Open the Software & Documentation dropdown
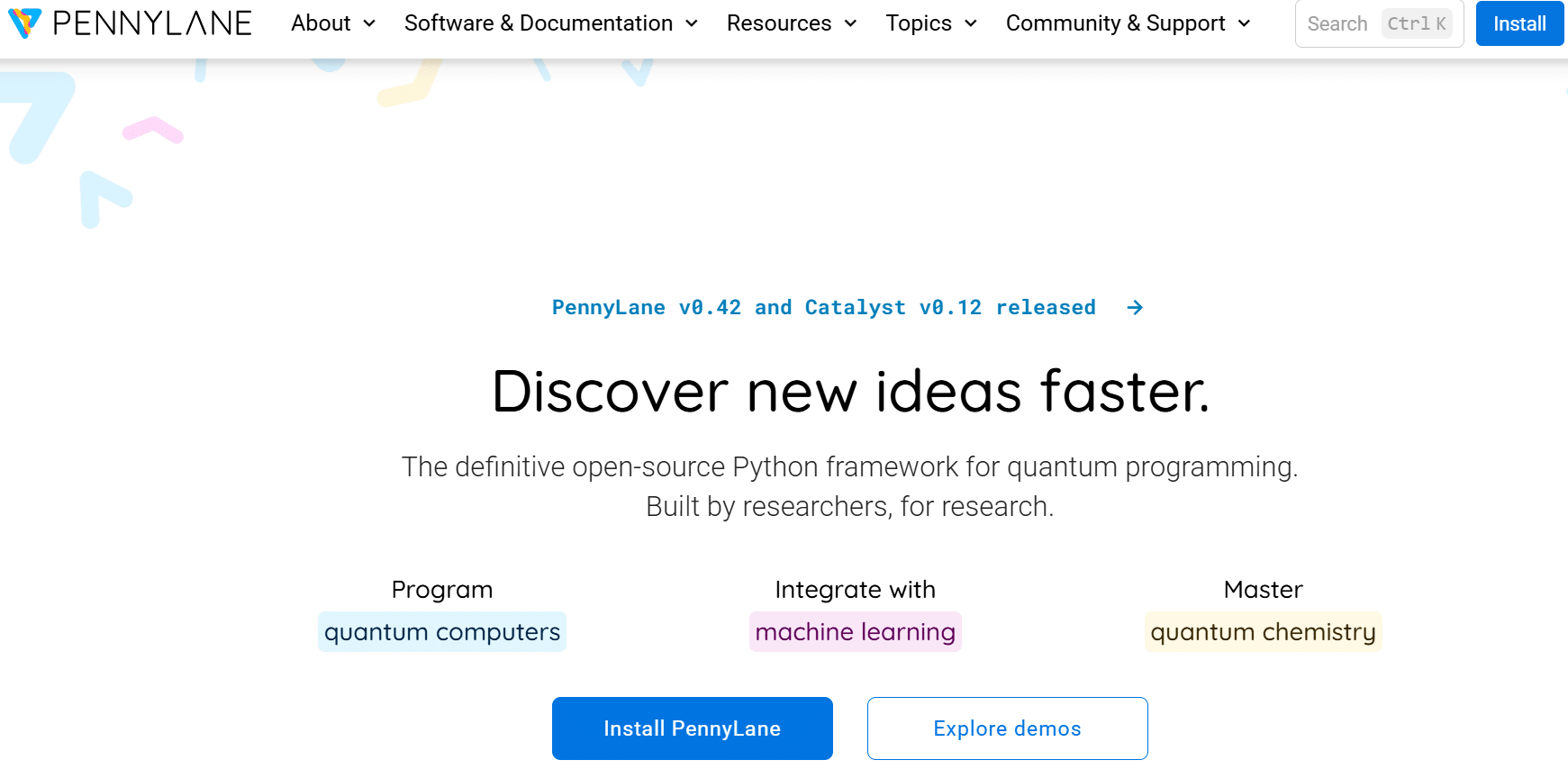 coord(539,23)
